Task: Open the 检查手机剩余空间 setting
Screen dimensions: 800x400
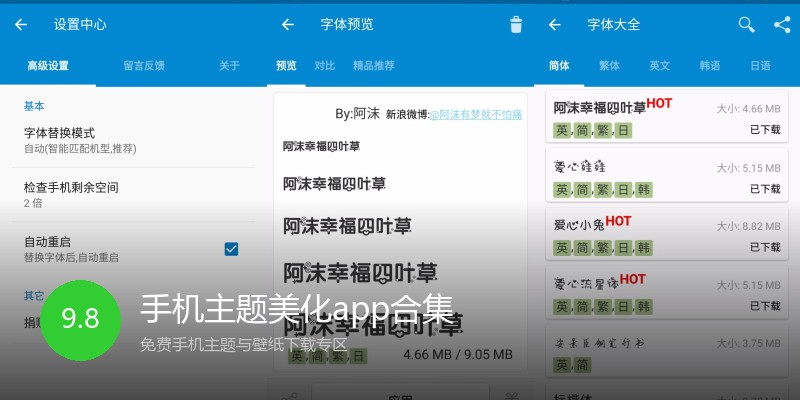Action: [133, 195]
